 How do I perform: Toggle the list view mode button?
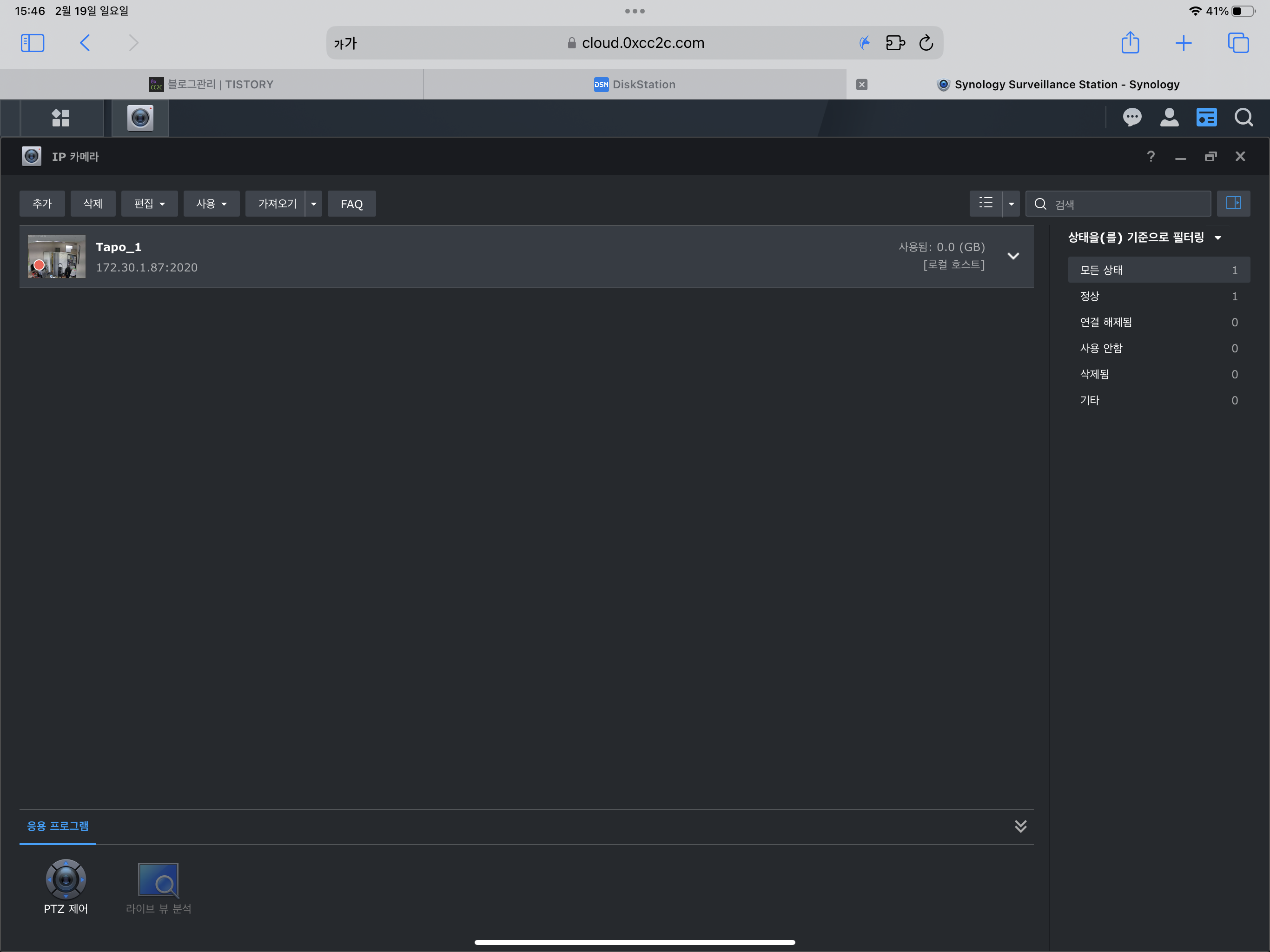click(986, 204)
